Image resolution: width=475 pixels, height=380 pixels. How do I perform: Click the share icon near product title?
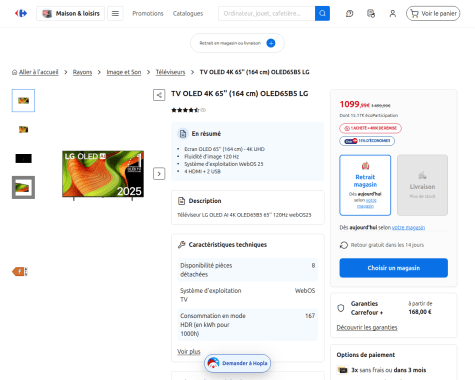159,95
